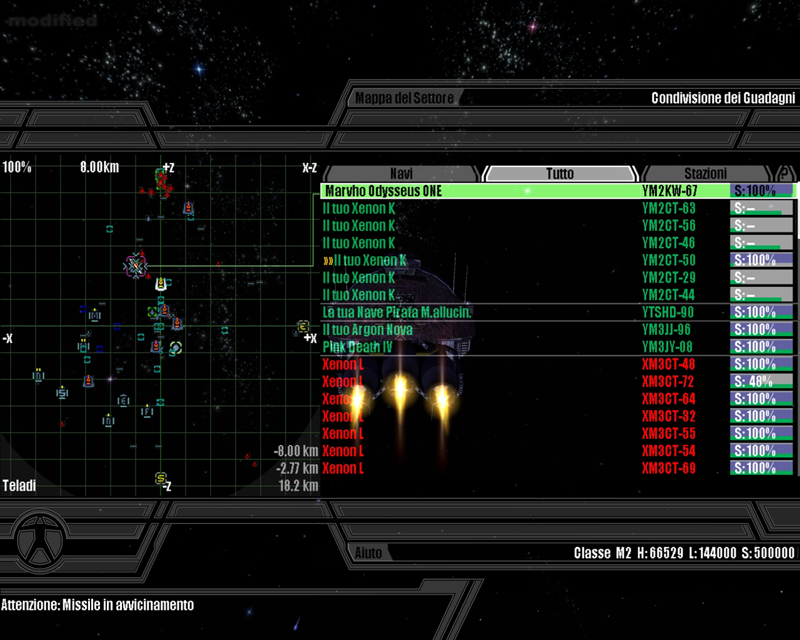Select Il tuo Xenon K YM2CT-29
This screenshot has height=640, width=800.
[558, 278]
